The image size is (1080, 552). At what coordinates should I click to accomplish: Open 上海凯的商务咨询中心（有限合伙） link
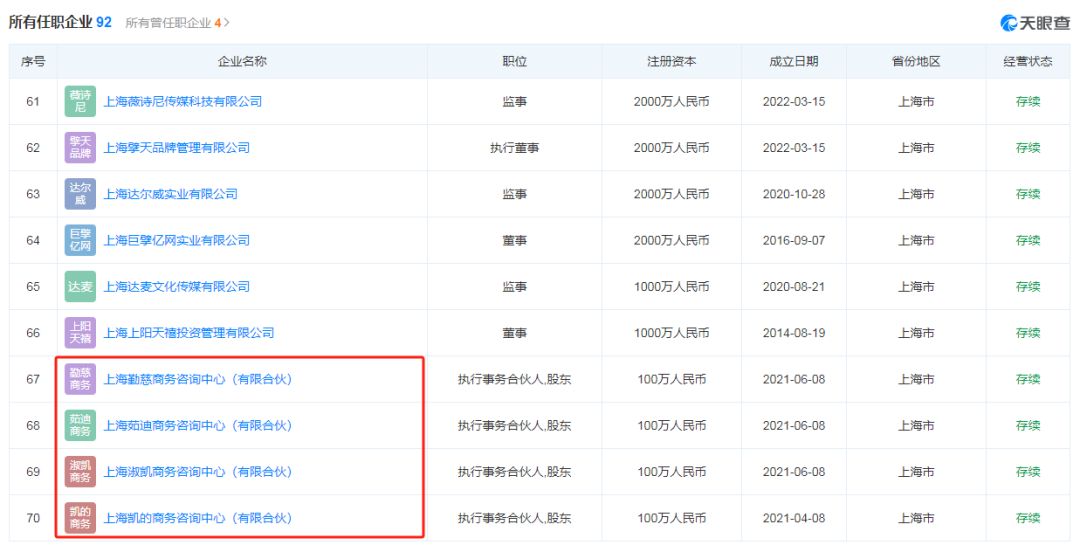tap(198, 518)
